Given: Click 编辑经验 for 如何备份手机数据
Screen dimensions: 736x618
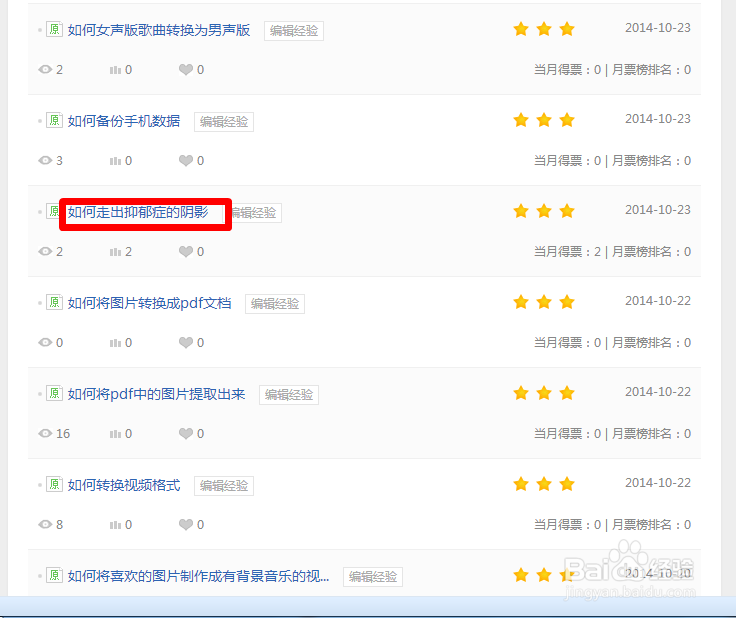Looking at the screenshot, I should click(x=224, y=122).
